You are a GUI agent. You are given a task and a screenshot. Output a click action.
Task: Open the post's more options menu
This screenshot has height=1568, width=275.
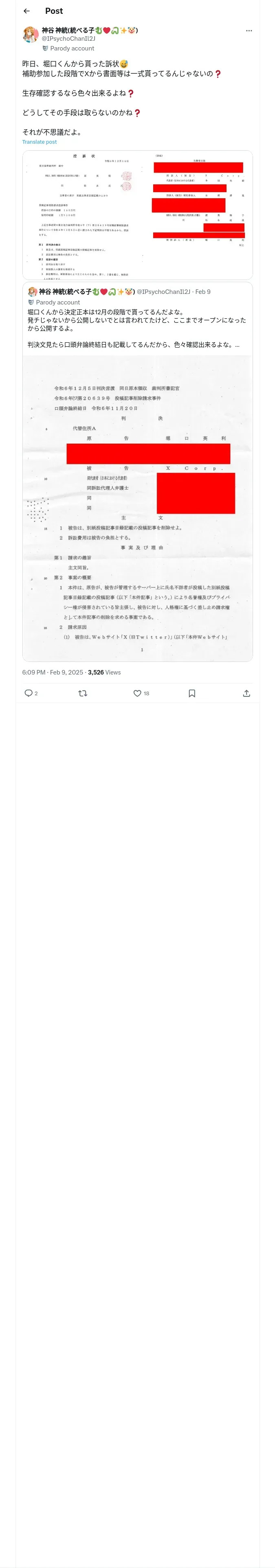pyautogui.click(x=249, y=31)
